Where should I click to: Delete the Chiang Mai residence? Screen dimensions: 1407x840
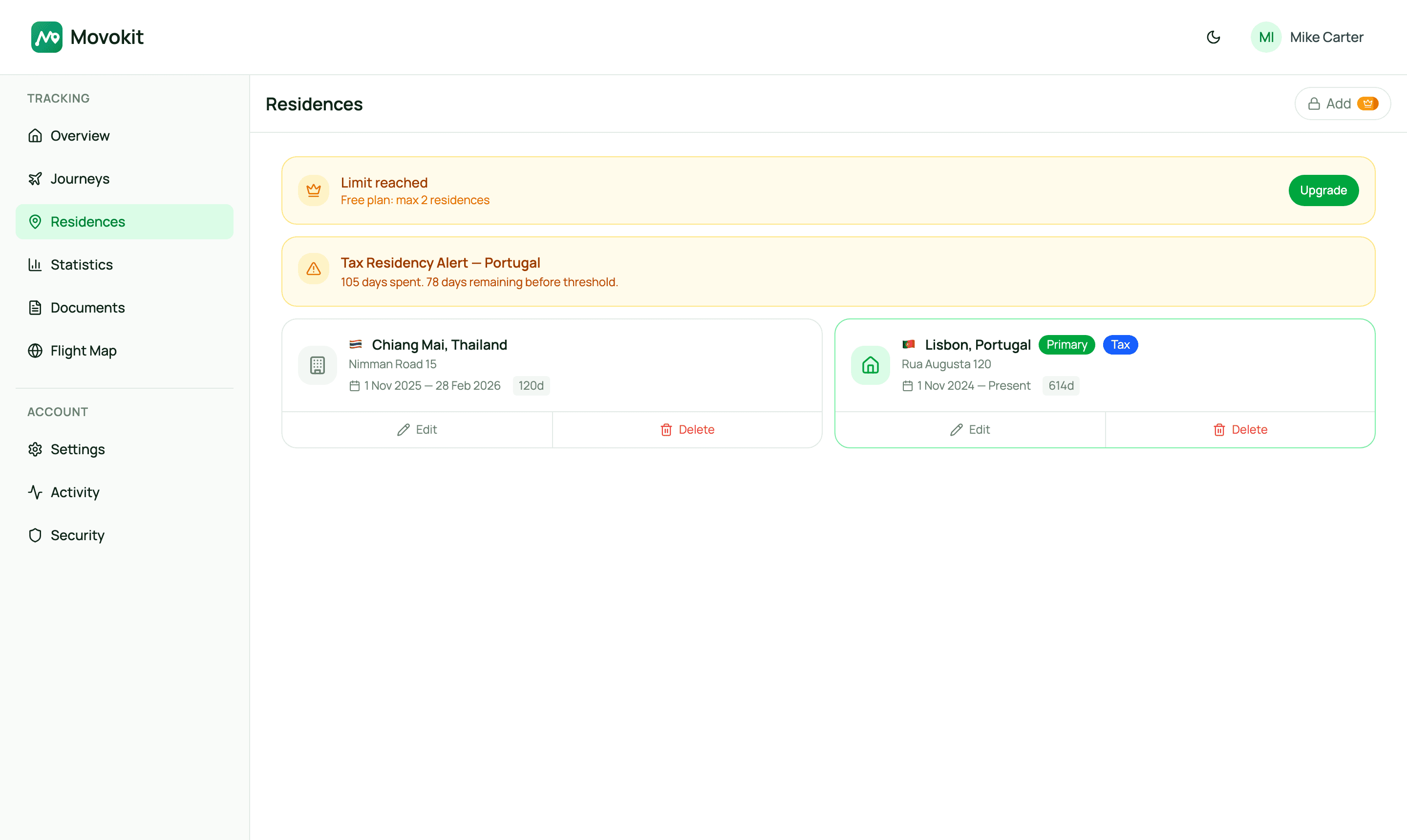[687, 430]
